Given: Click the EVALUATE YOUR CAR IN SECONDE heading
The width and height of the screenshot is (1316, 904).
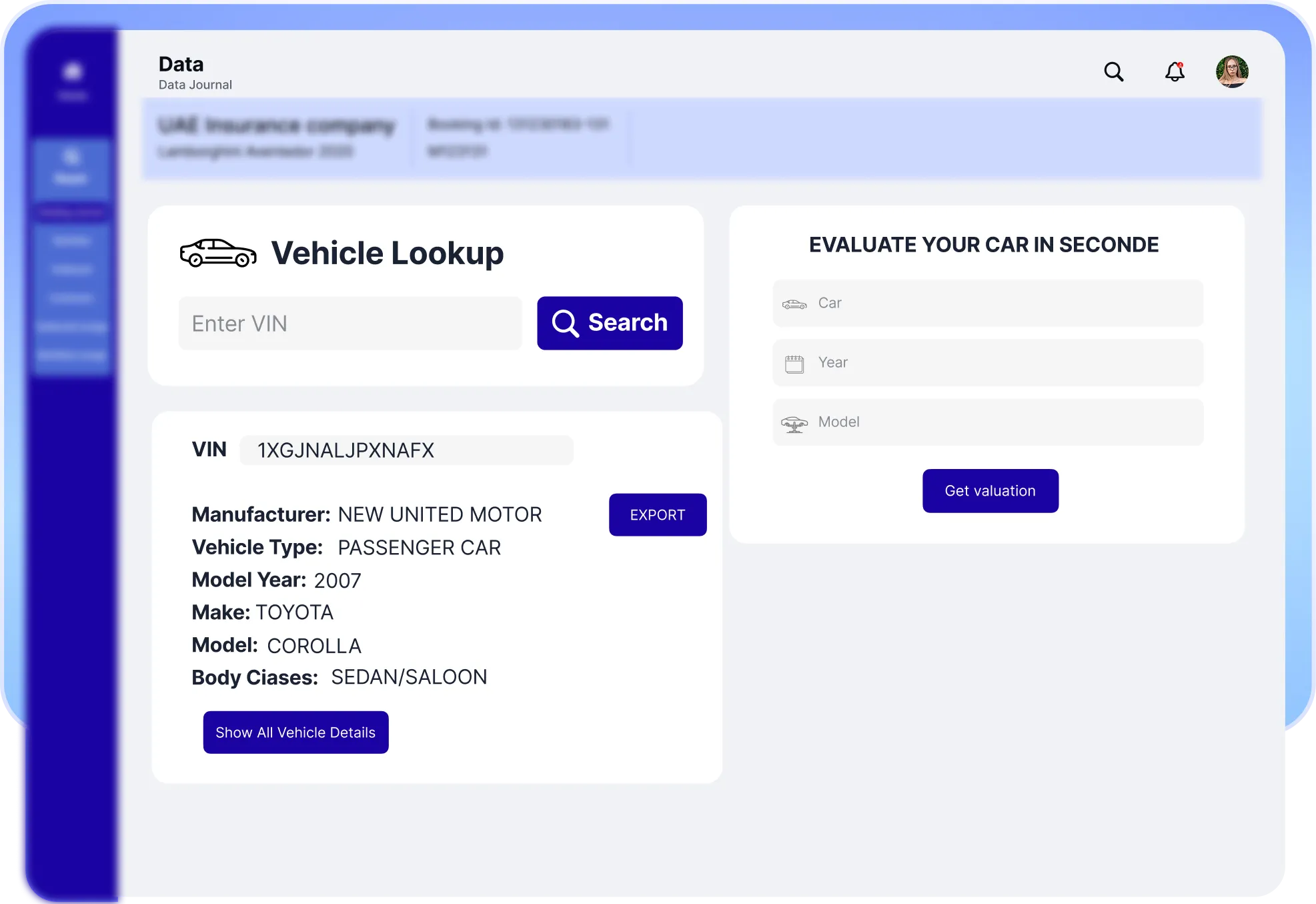Looking at the screenshot, I should click(x=984, y=245).
